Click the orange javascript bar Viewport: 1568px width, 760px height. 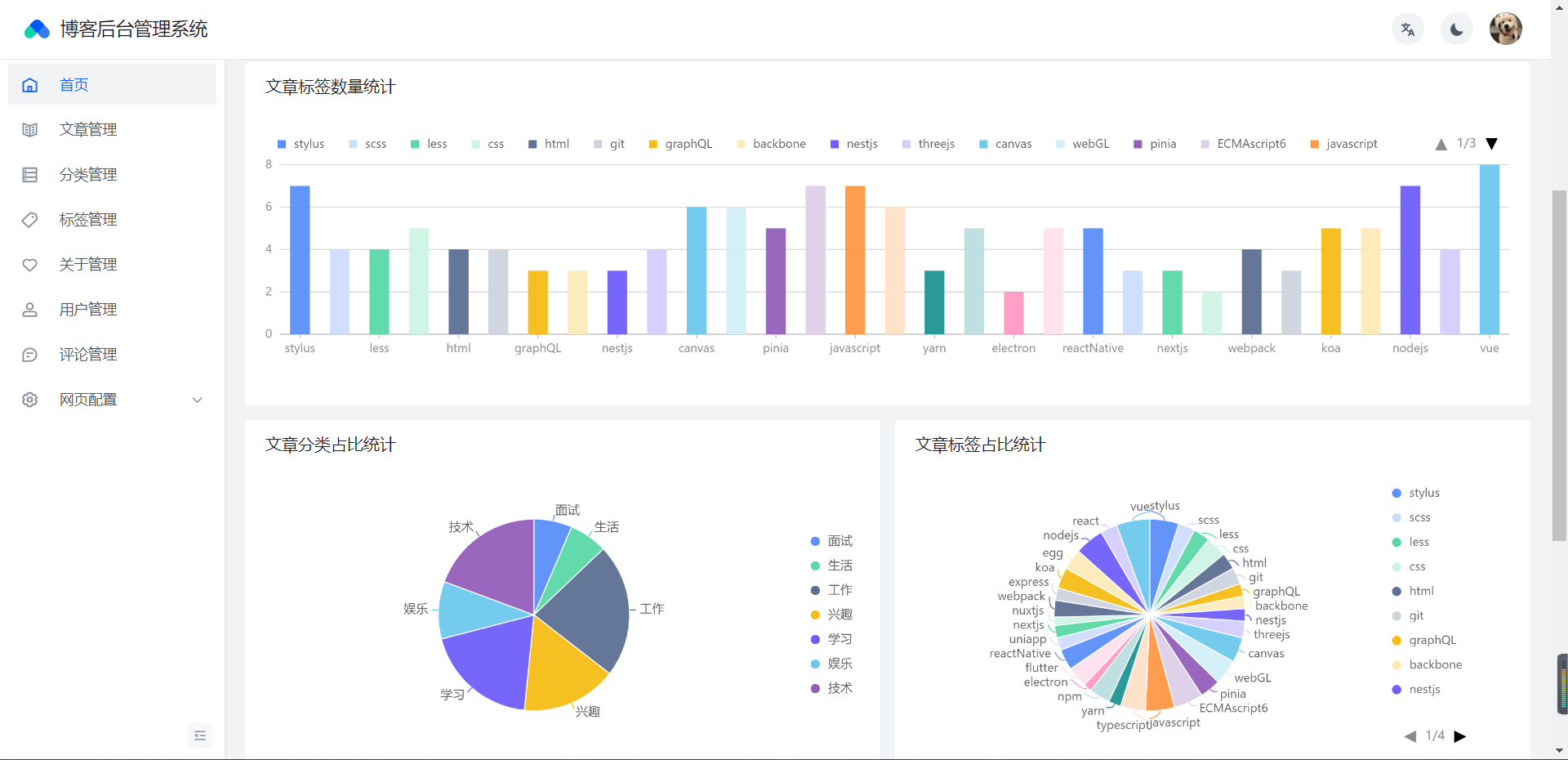tap(855, 260)
